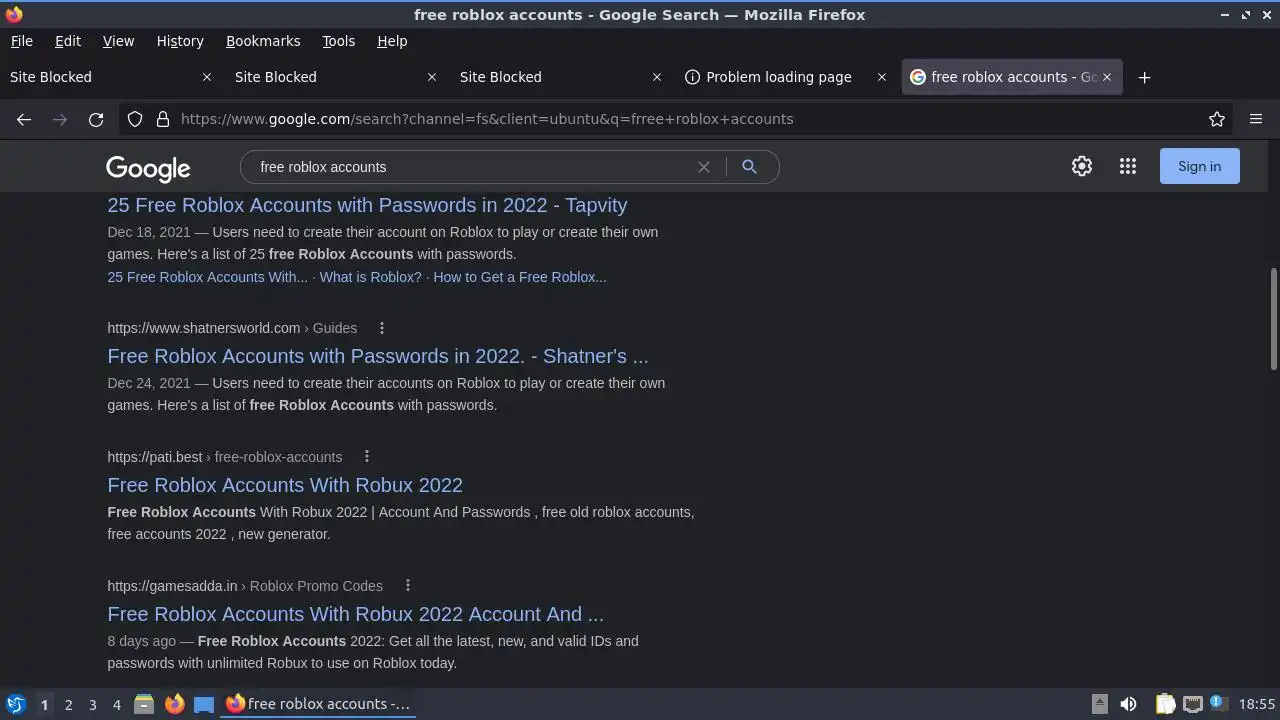Open the File menu
Image resolution: width=1280 pixels, height=720 pixels.
pos(21,41)
